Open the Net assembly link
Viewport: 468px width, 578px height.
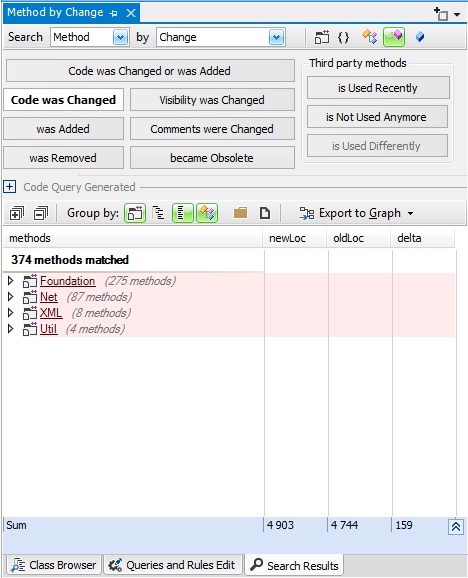point(49,297)
